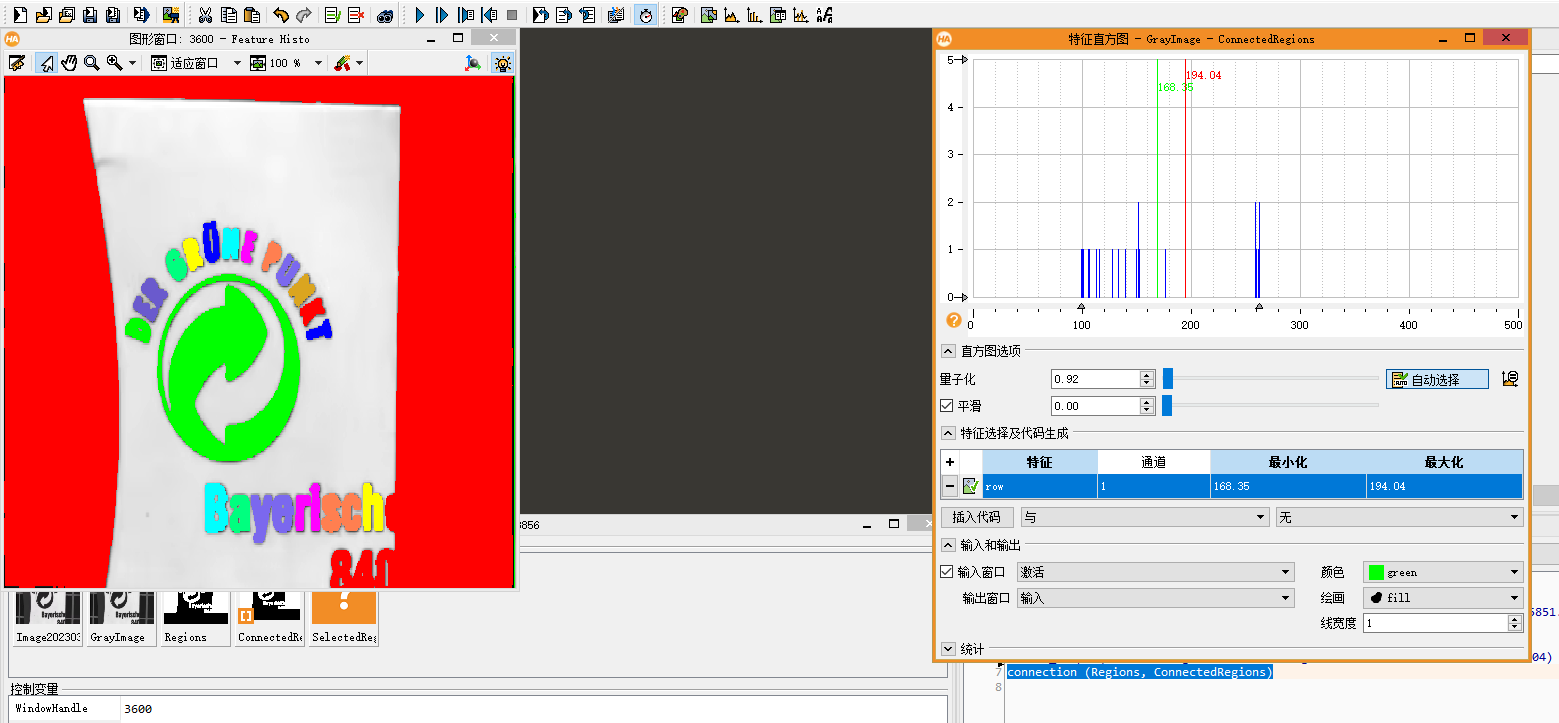Copy selection via the toolbar Copy icon
This screenshot has width=1559, height=723.
click(229, 15)
